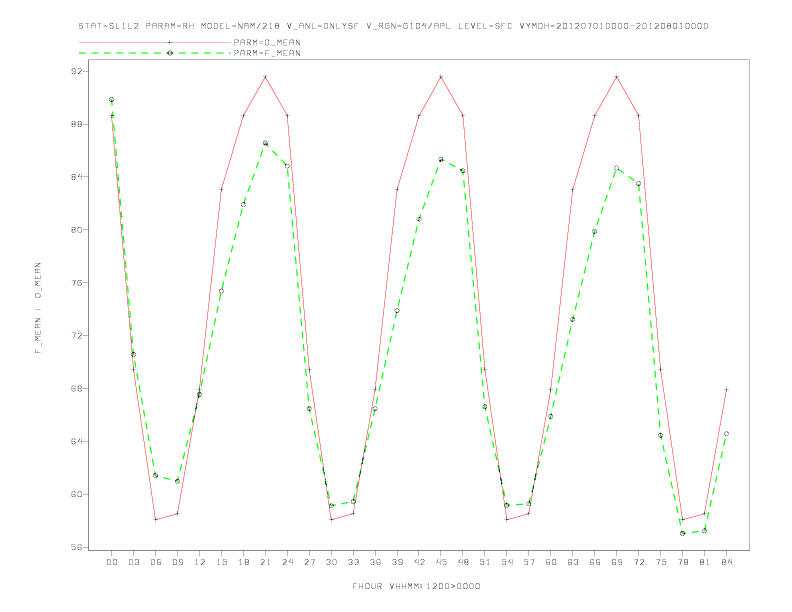The height and width of the screenshot is (612, 792).
Task: Click x-axis tick label 66
Action: tap(595, 562)
